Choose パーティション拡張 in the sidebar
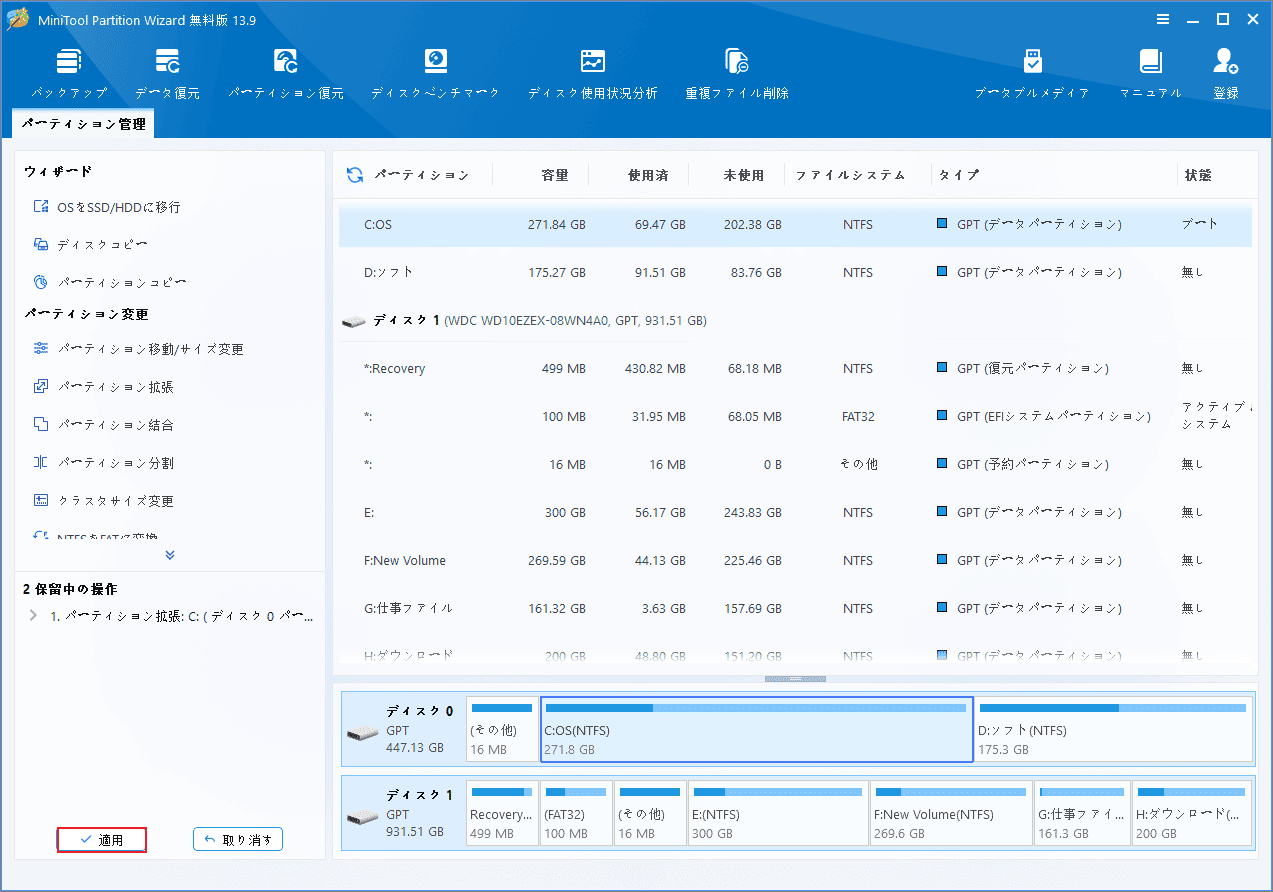The image size is (1273, 892). point(103,387)
